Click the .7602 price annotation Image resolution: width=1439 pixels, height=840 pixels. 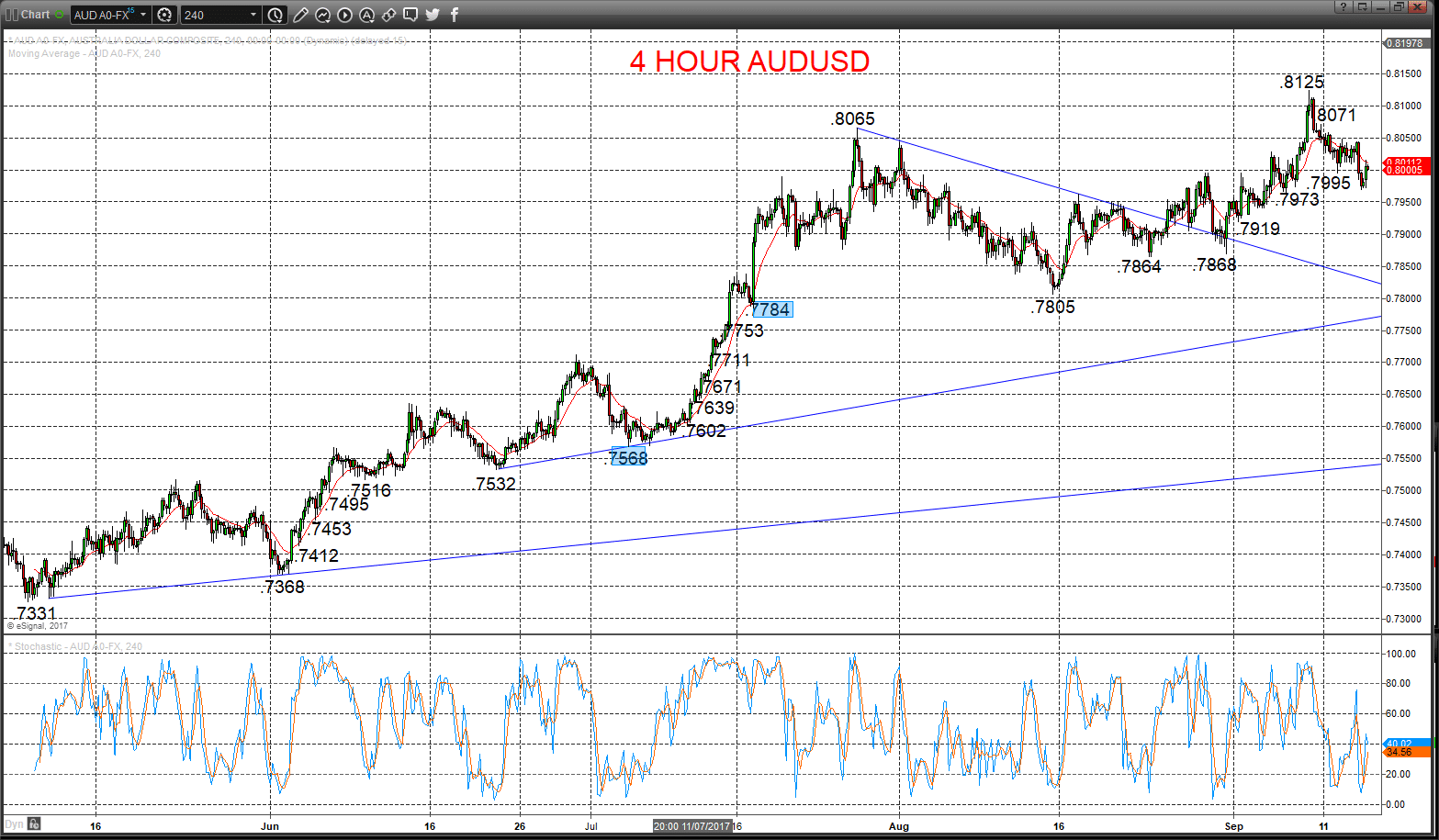click(x=704, y=431)
